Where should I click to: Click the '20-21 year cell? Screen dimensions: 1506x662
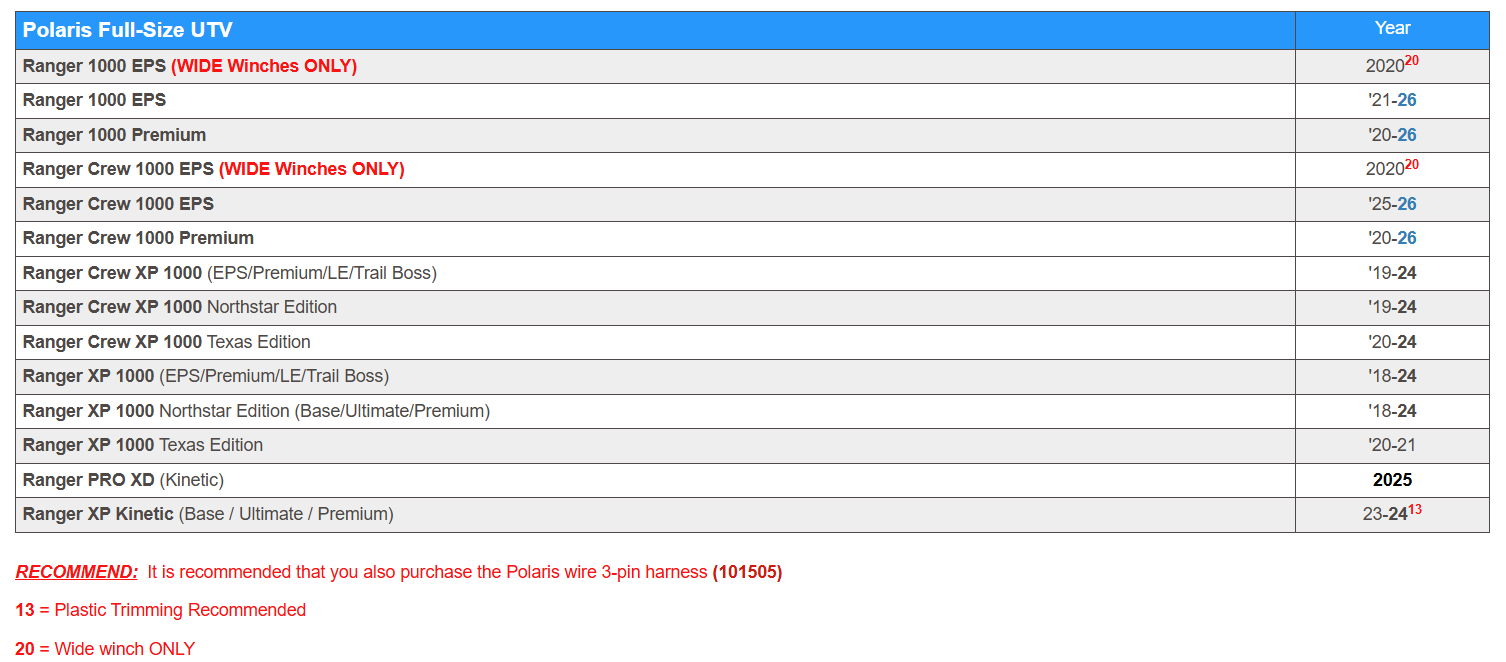(x=1392, y=445)
